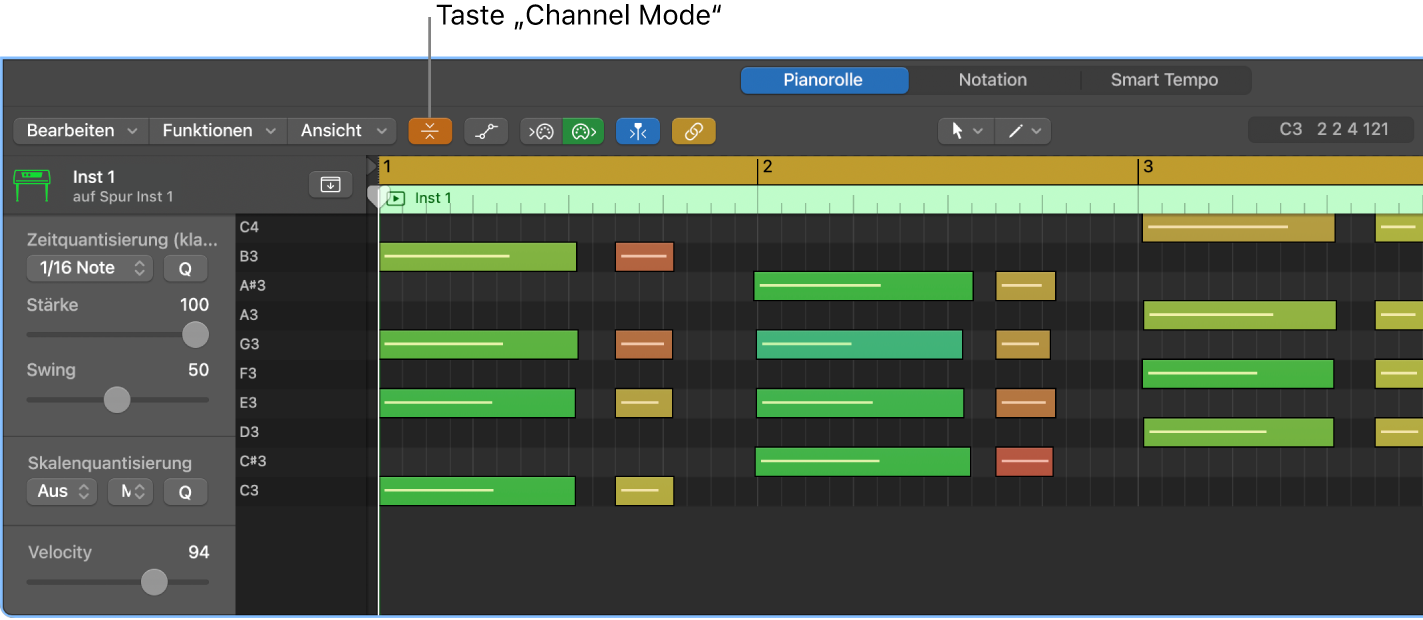The height and width of the screenshot is (620, 1423).
Task: Adjust the Swing slider
Action: [118, 400]
